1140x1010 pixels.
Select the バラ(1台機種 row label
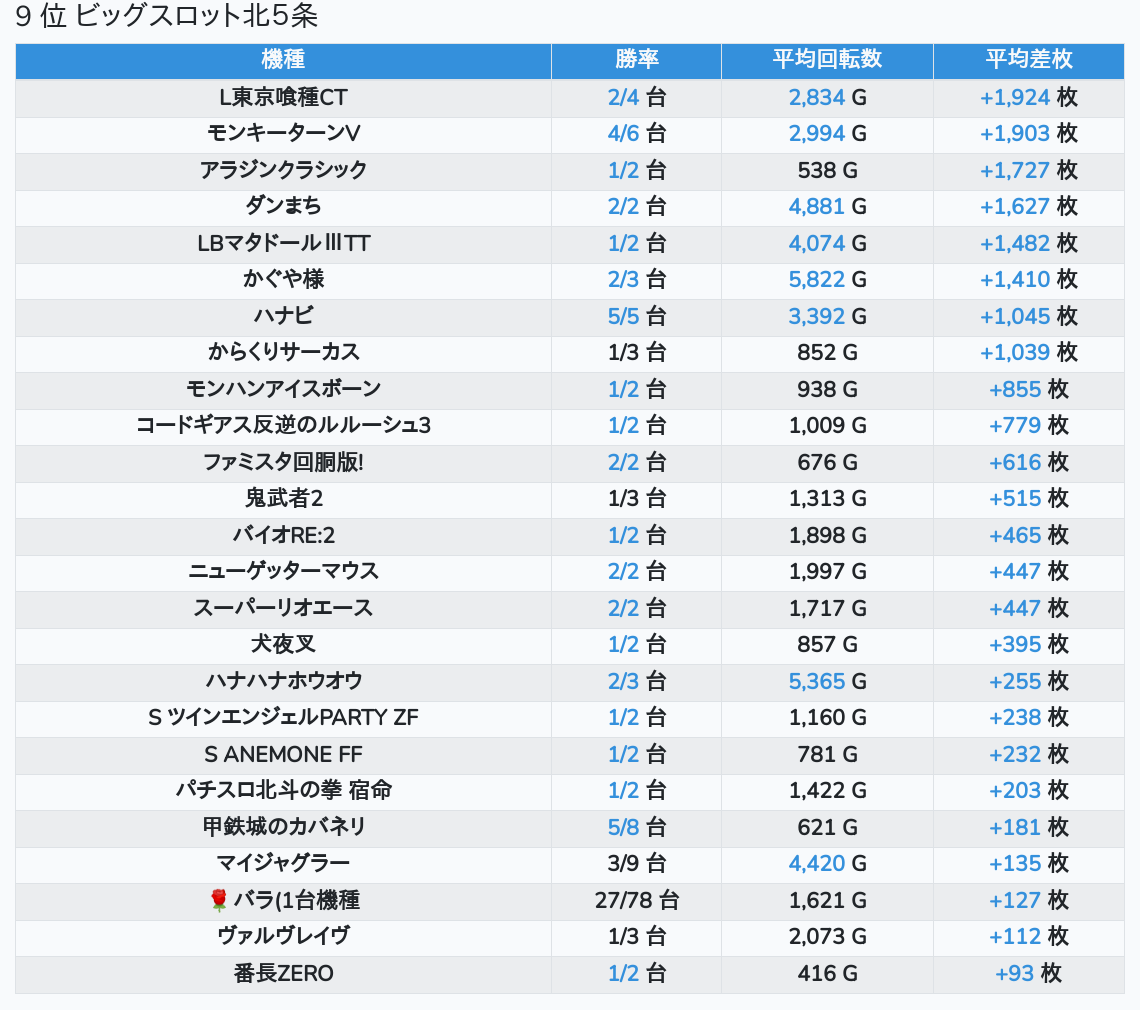pos(296,900)
